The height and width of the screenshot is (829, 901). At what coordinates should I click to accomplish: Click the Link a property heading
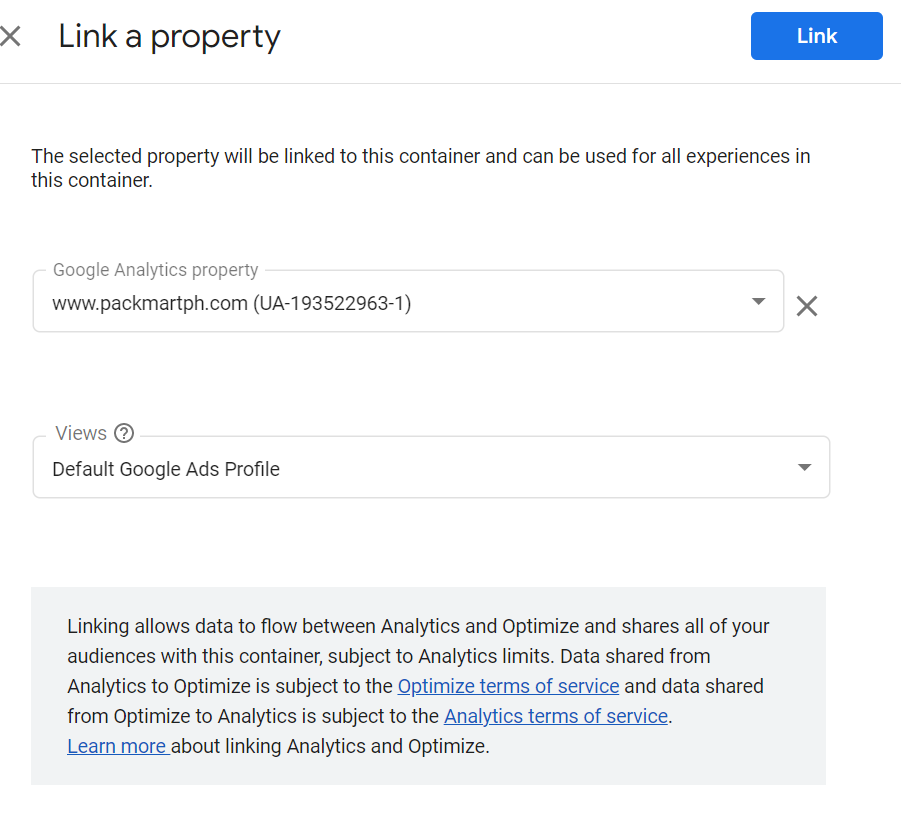(x=170, y=37)
